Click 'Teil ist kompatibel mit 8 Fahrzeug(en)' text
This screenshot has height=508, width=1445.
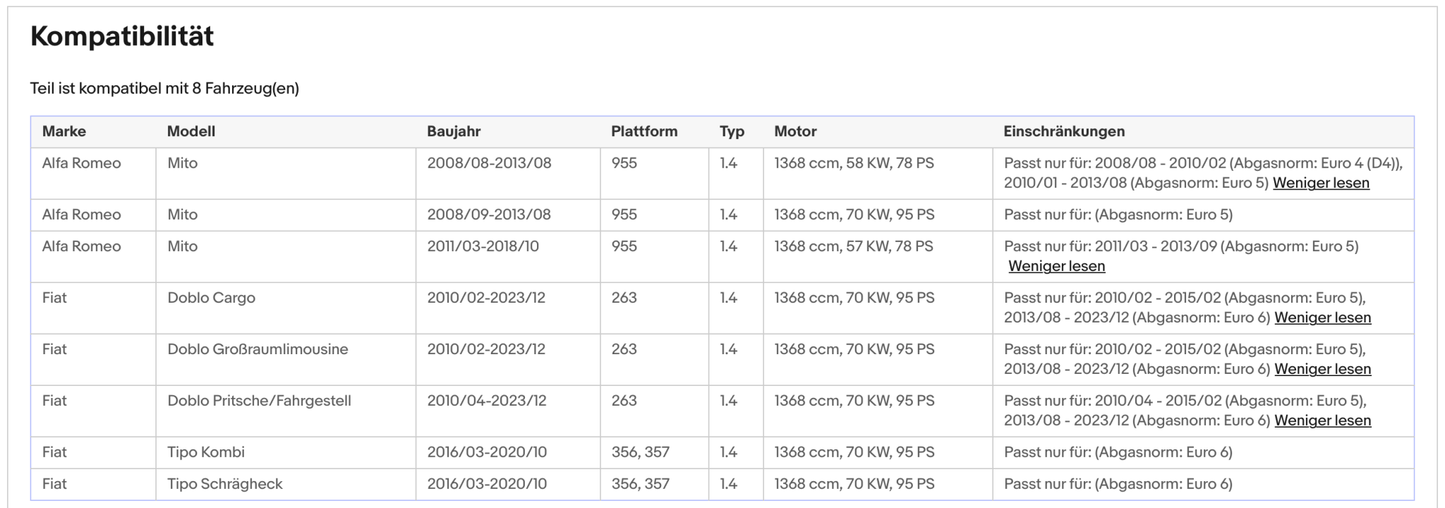pyautogui.click(x=165, y=89)
